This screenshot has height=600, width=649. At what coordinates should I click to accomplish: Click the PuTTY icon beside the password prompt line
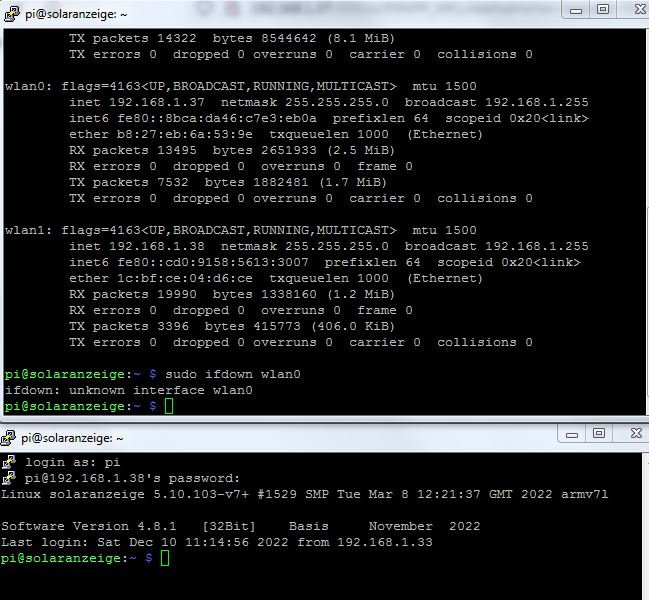[x=9, y=478]
